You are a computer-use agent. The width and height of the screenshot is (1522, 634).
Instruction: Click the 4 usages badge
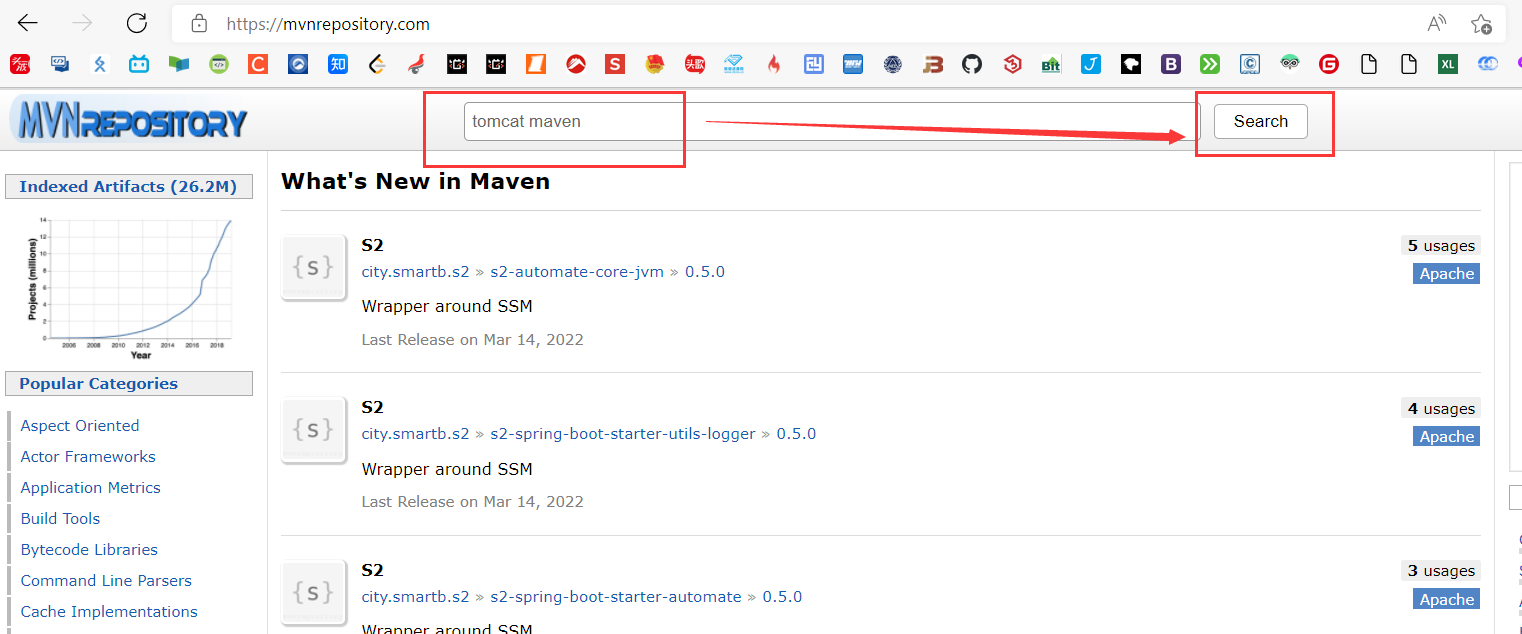coord(1441,409)
